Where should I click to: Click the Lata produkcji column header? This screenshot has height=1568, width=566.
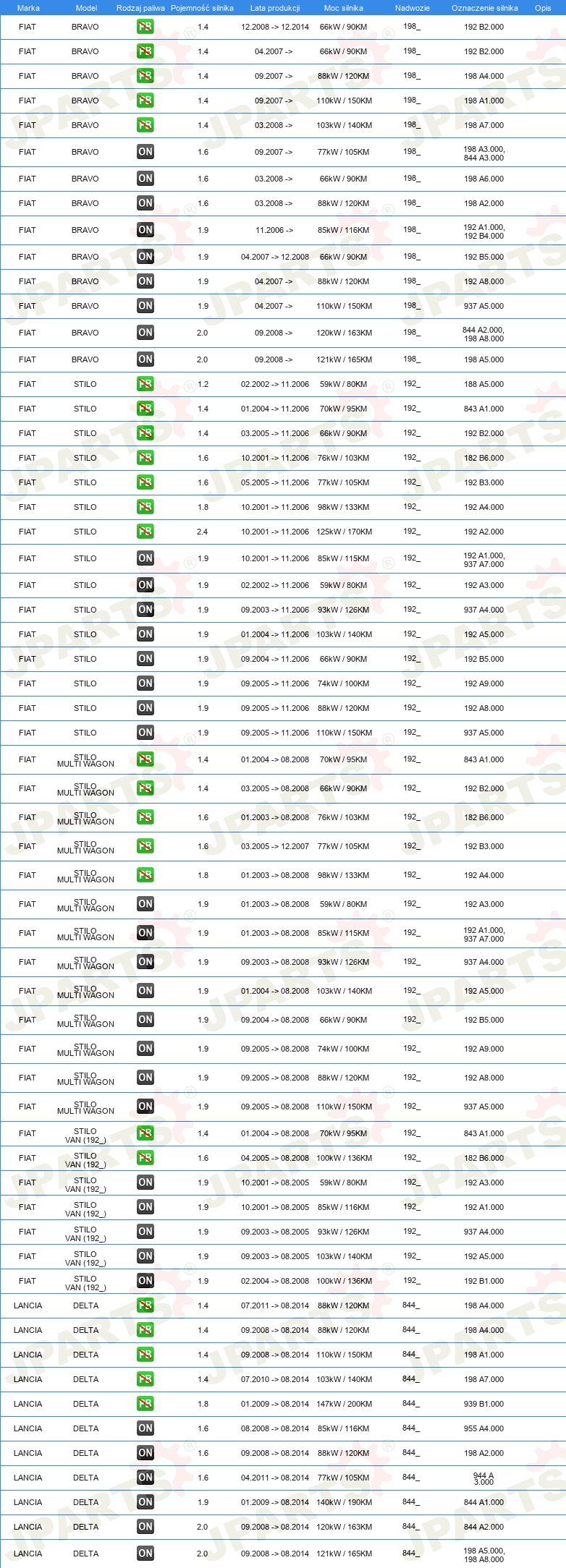click(x=275, y=8)
